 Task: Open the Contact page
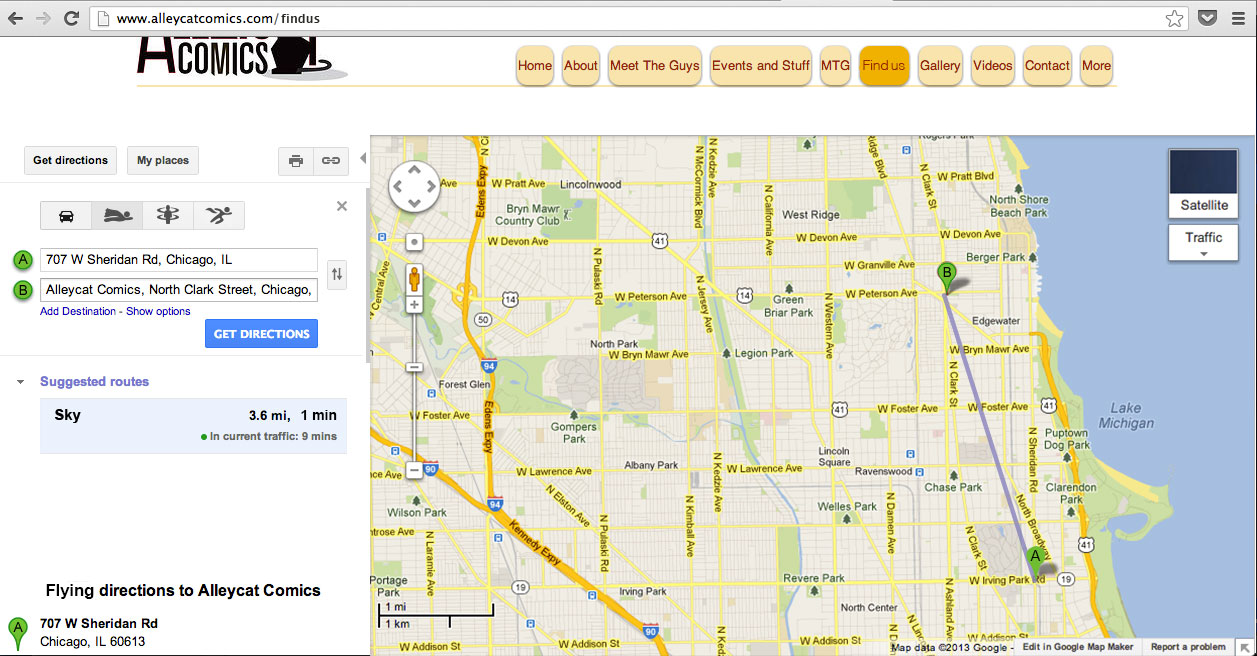pyautogui.click(x=1047, y=66)
